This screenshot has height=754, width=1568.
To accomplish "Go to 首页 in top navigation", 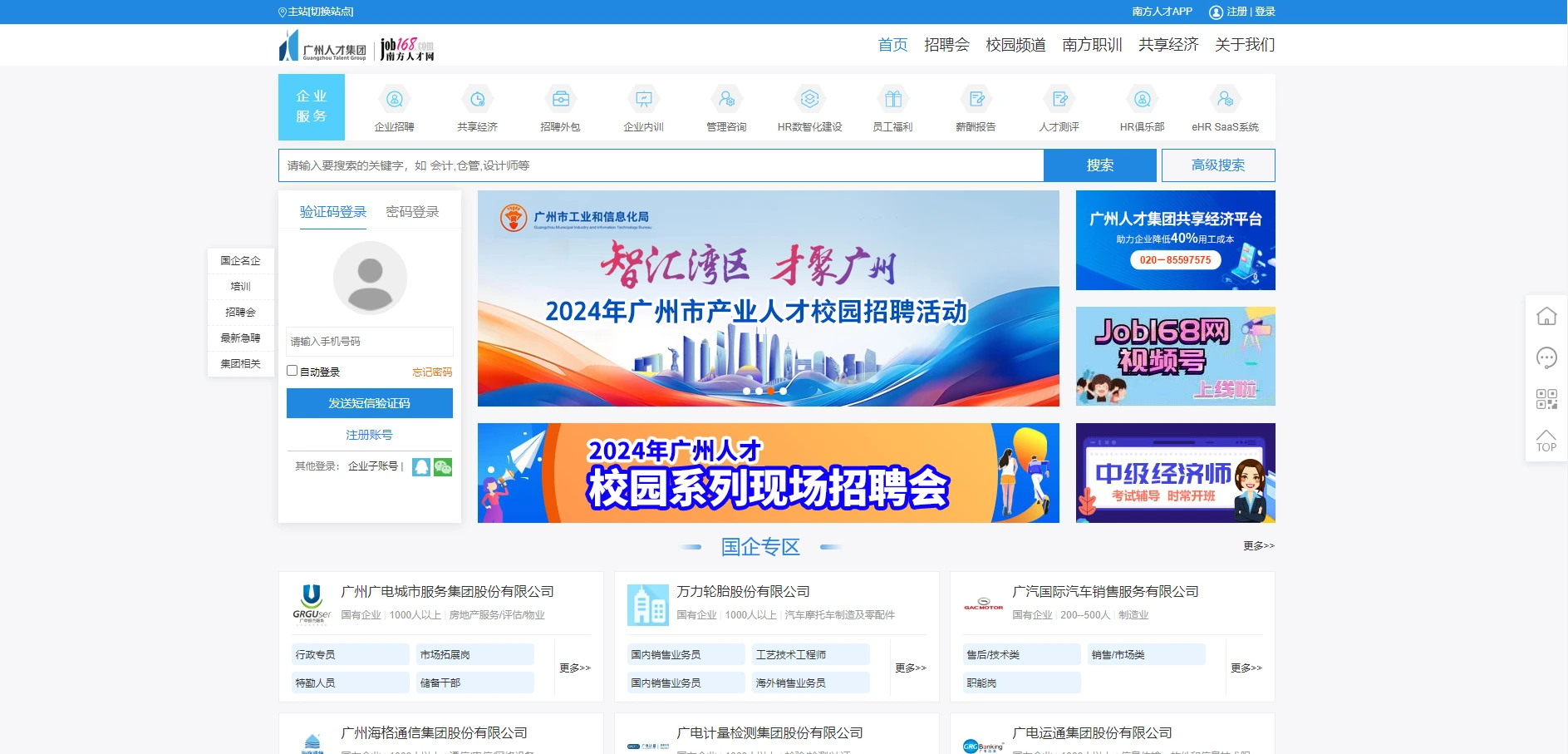I will click(892, 45).
